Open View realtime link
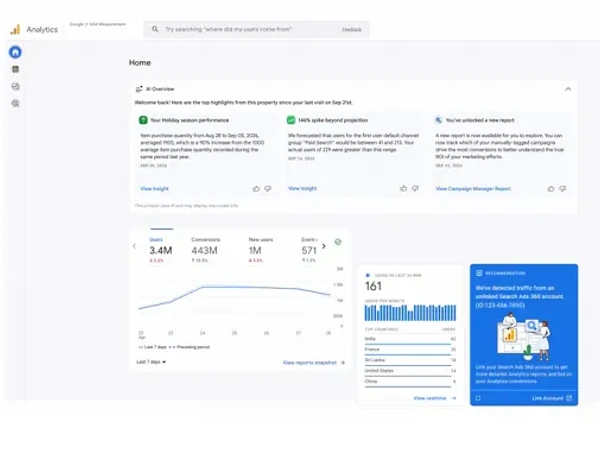600x450 pixels. [435, 398]
